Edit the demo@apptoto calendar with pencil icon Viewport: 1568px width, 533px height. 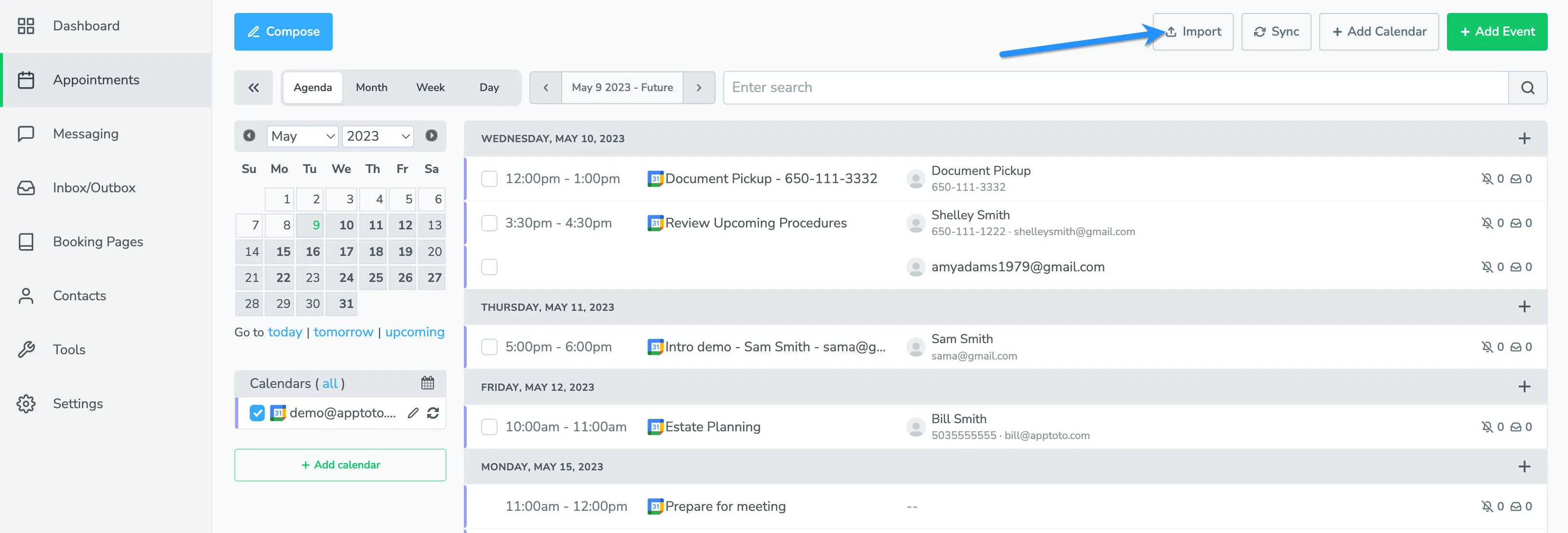(x=413, y=413)
